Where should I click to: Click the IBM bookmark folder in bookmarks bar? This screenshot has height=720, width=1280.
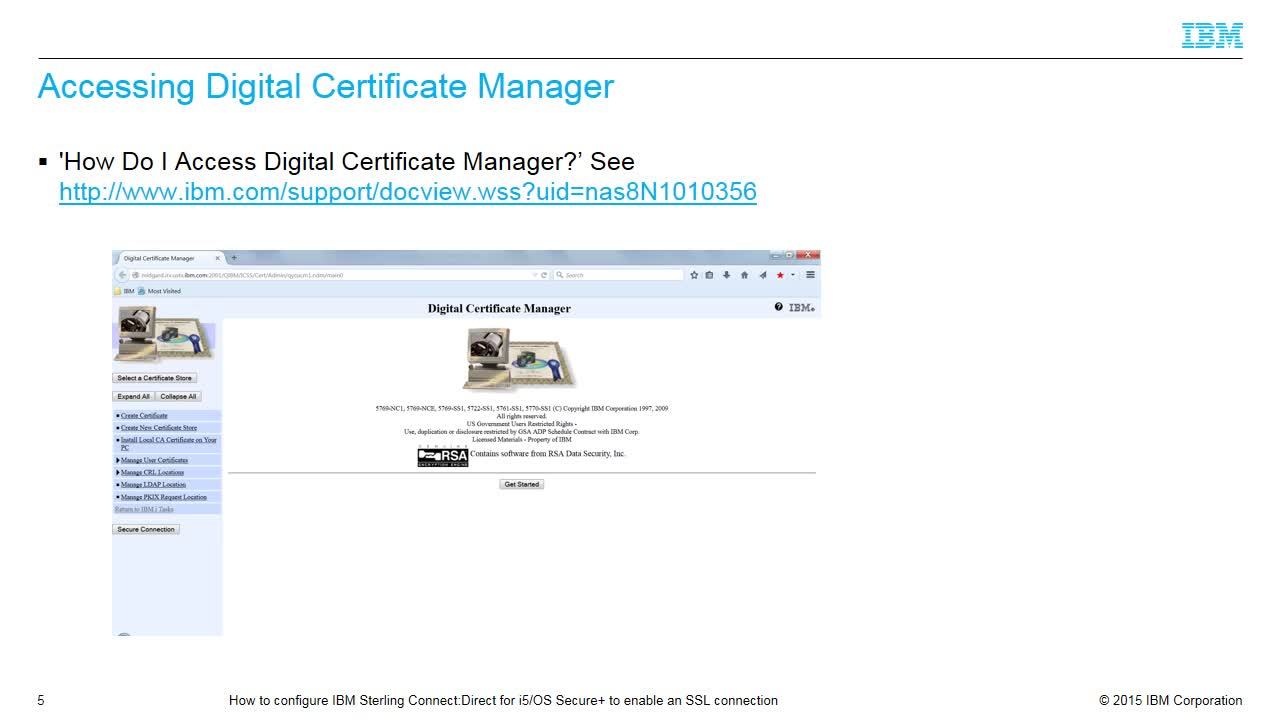[124, 291]
